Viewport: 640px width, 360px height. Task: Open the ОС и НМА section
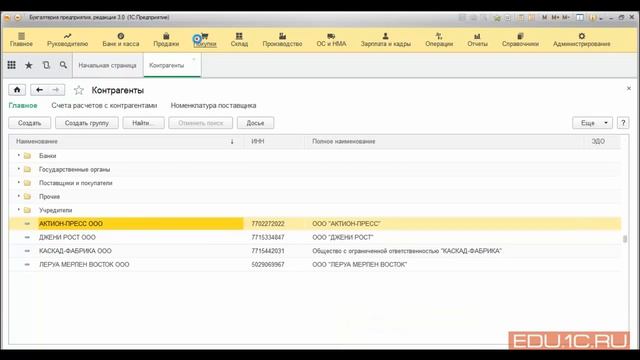coord(331,40)
